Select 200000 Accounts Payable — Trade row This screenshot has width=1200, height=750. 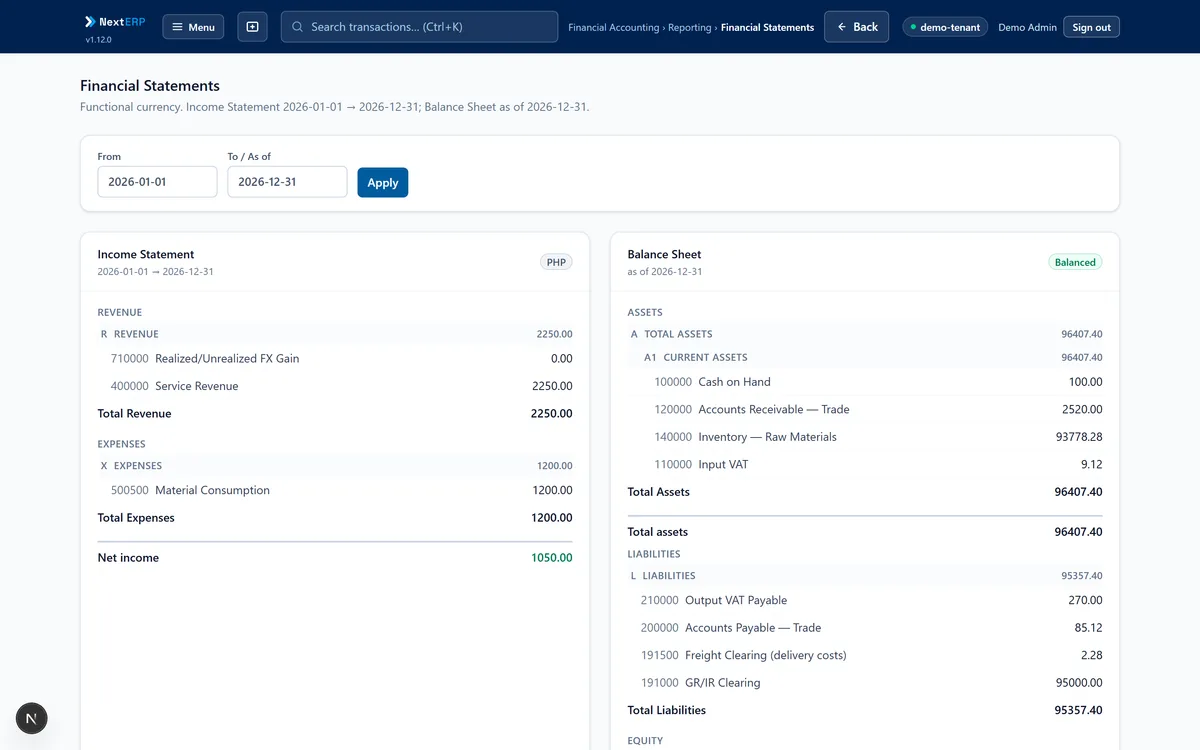click(865, 628)
